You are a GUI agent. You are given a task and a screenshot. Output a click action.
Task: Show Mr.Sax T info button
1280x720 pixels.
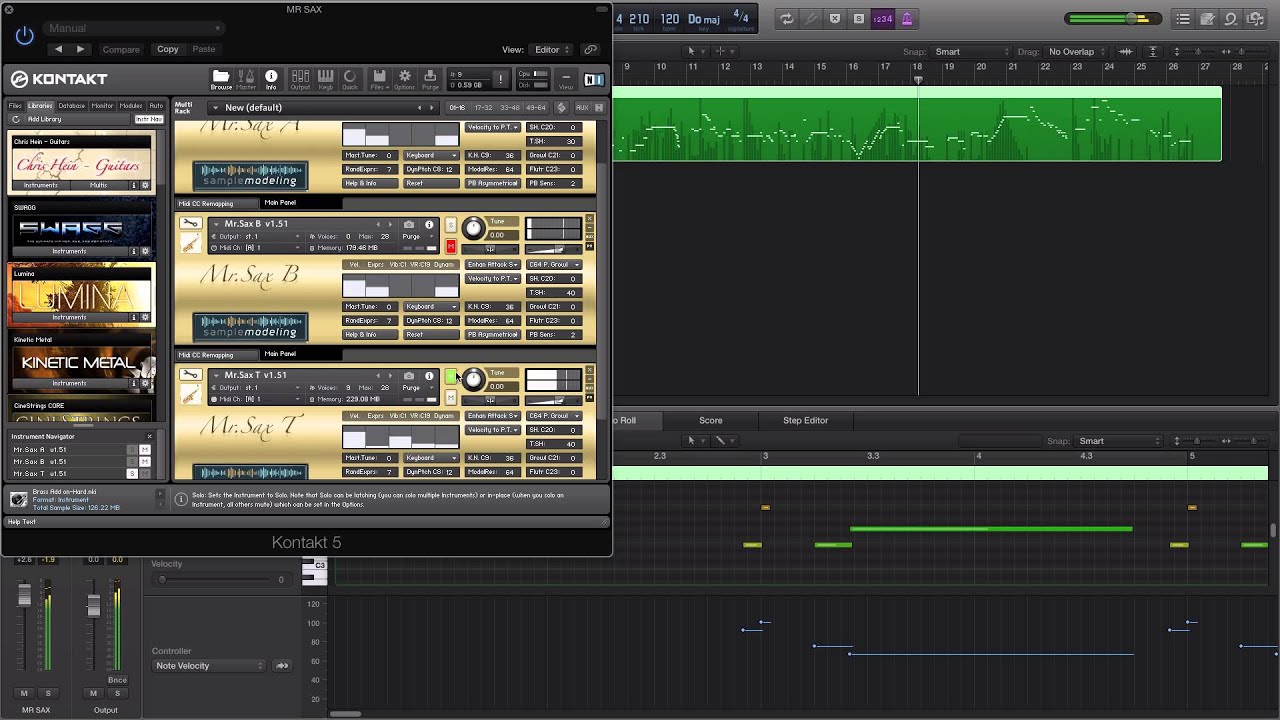pyautogui.click(x=429, y=376)
